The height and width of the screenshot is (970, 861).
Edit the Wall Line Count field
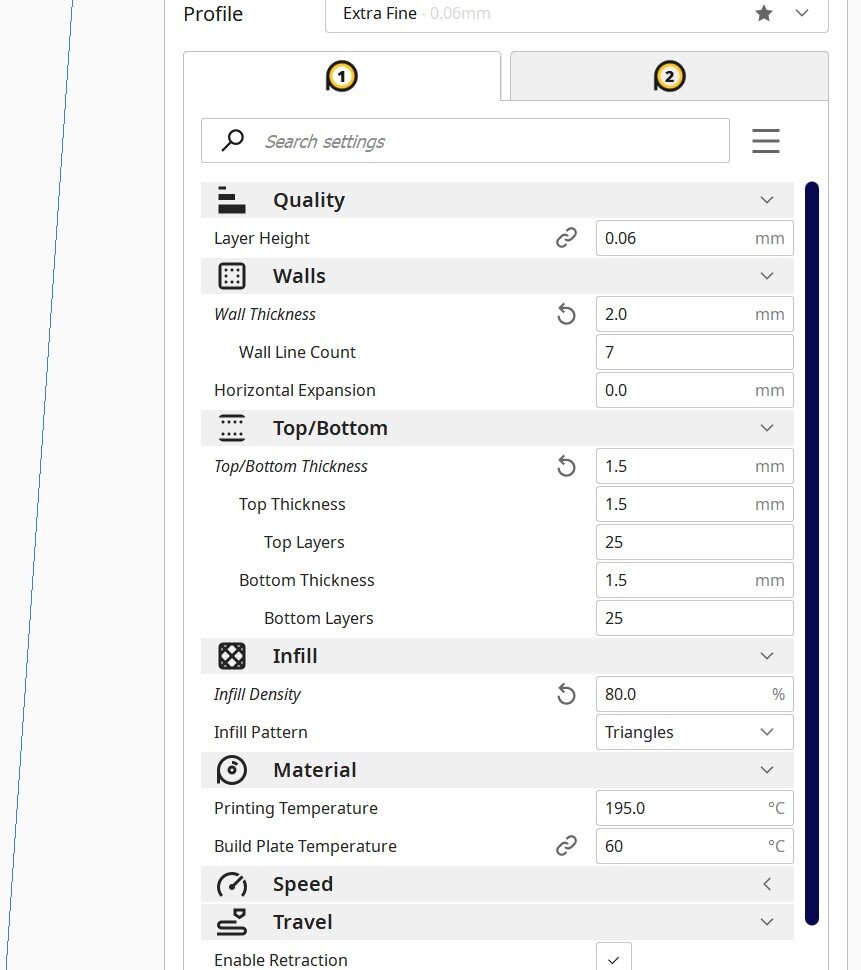[x=695, y=352]
